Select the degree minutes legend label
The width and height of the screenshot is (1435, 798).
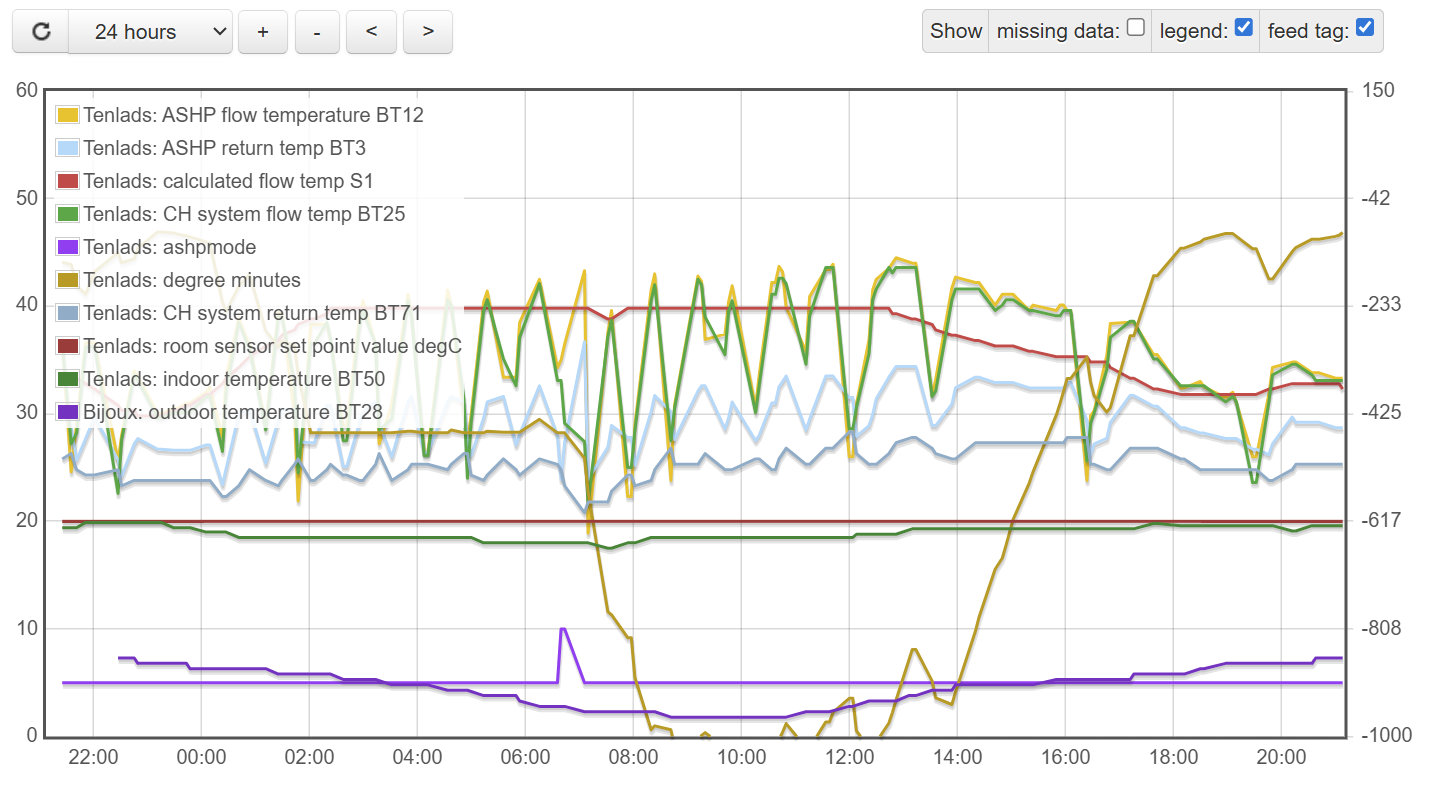[191, 280]
